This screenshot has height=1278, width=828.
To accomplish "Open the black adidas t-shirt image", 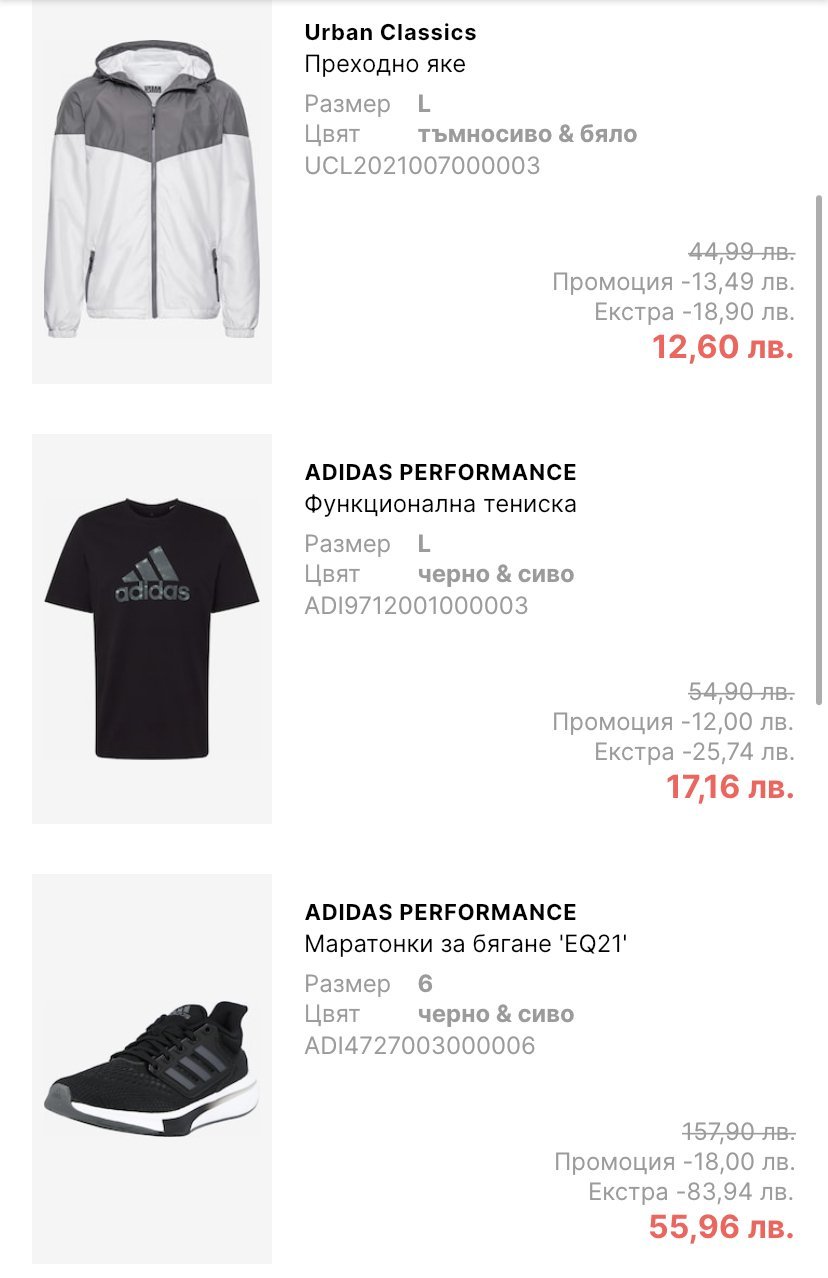I will coord(152,629).
